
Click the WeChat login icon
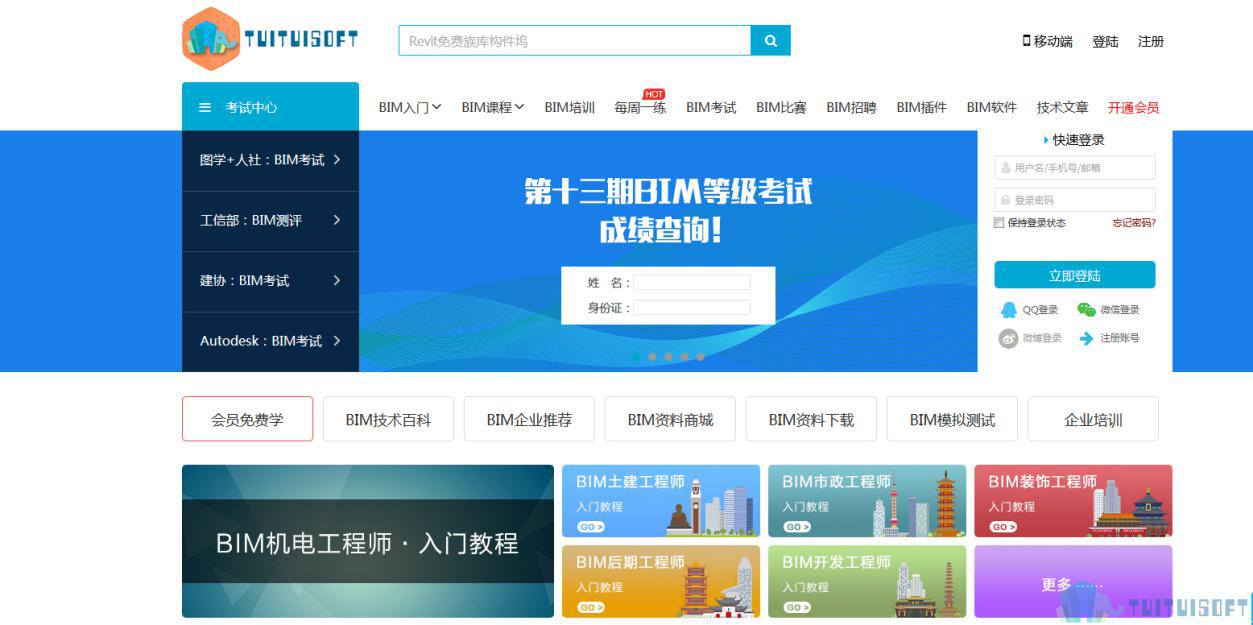tap(1086, 309)
